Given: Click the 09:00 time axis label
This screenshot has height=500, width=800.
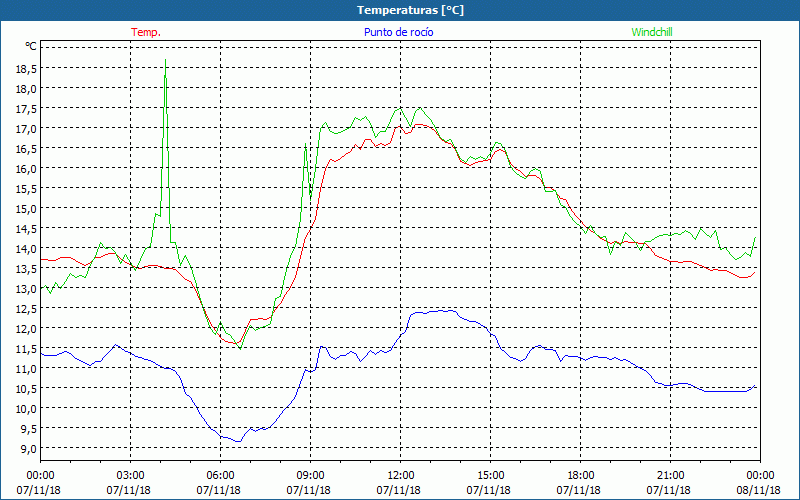Looking at the screenshot, I should coord(310,476).
